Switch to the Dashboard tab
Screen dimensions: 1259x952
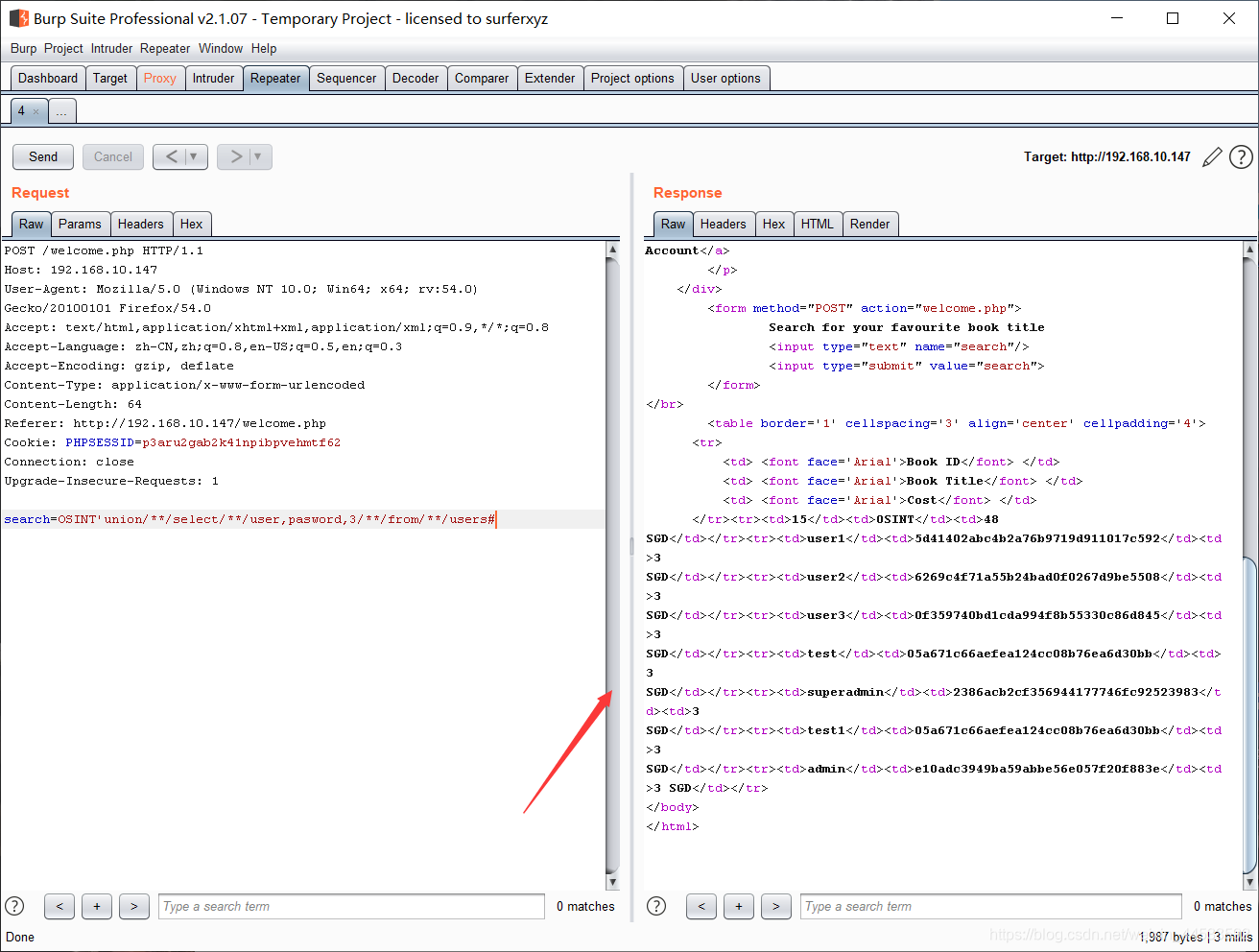pos(48,79)
